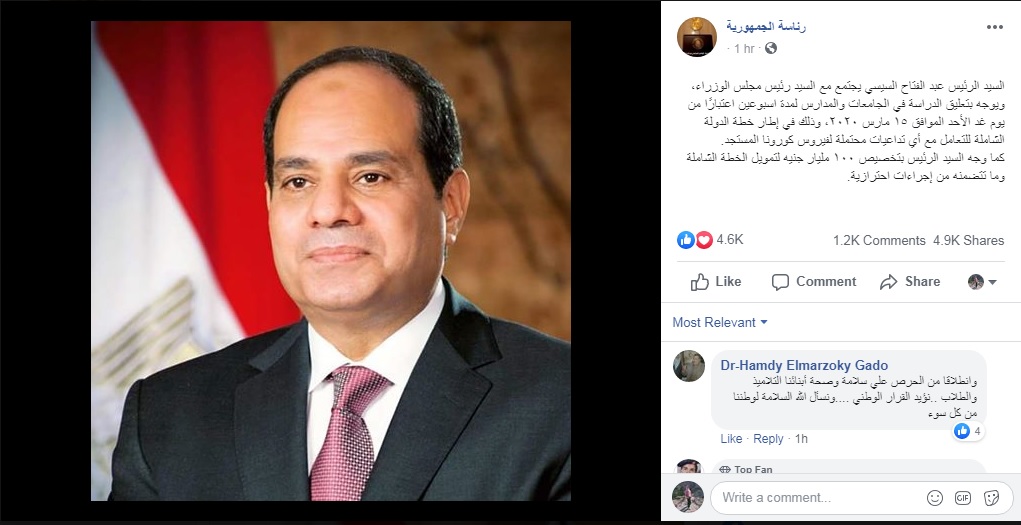This screenshot has width=1021, height=525.
Task: Open the sticker picker in comment box
Action: coord(991,498)
